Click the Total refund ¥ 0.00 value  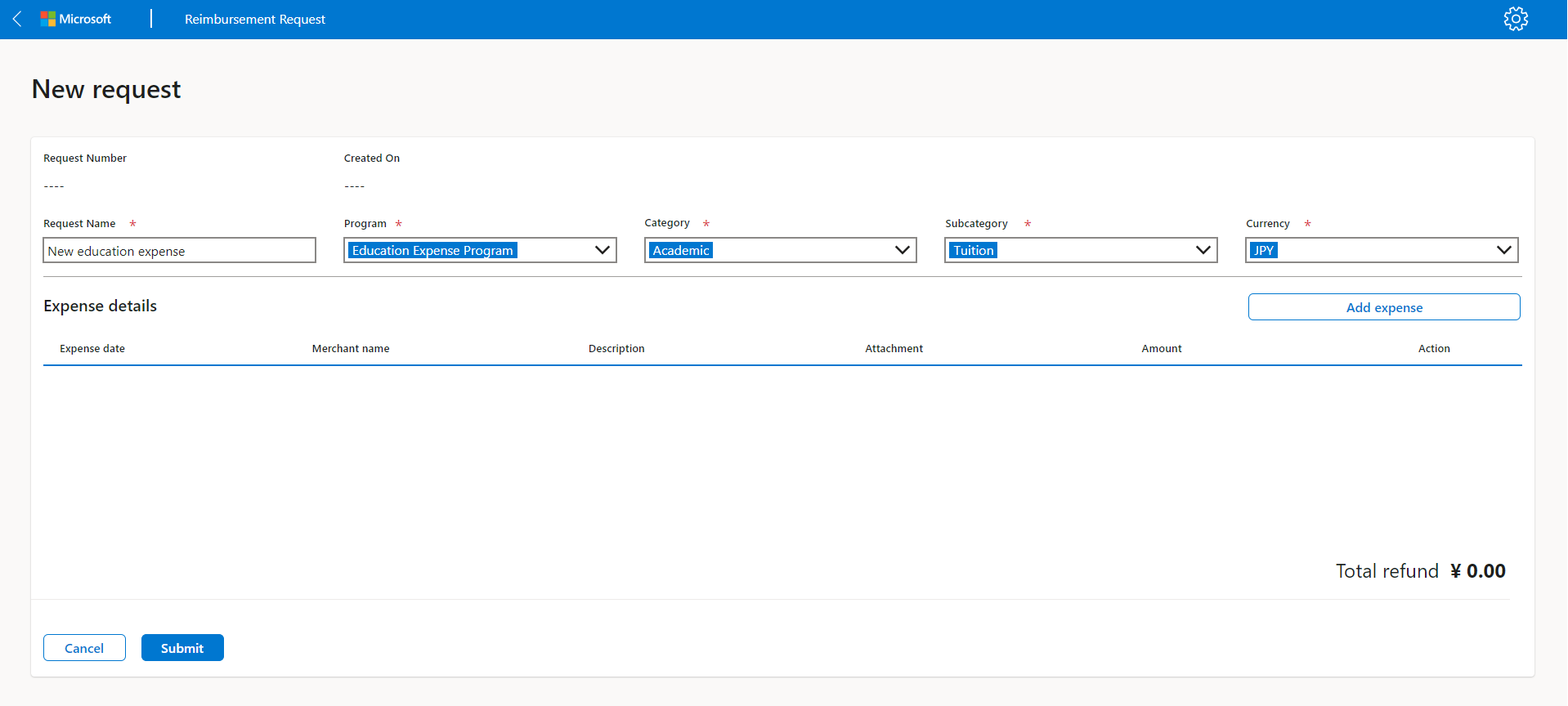(1478, 571)
